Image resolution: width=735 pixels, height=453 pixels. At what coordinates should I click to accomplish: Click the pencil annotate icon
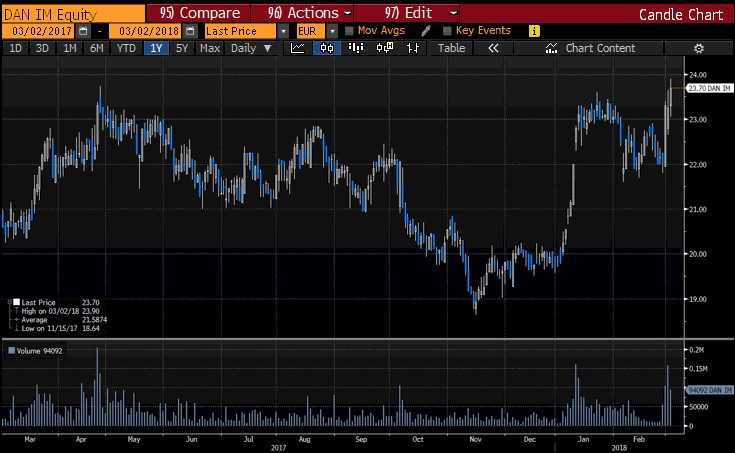(426, 31)
